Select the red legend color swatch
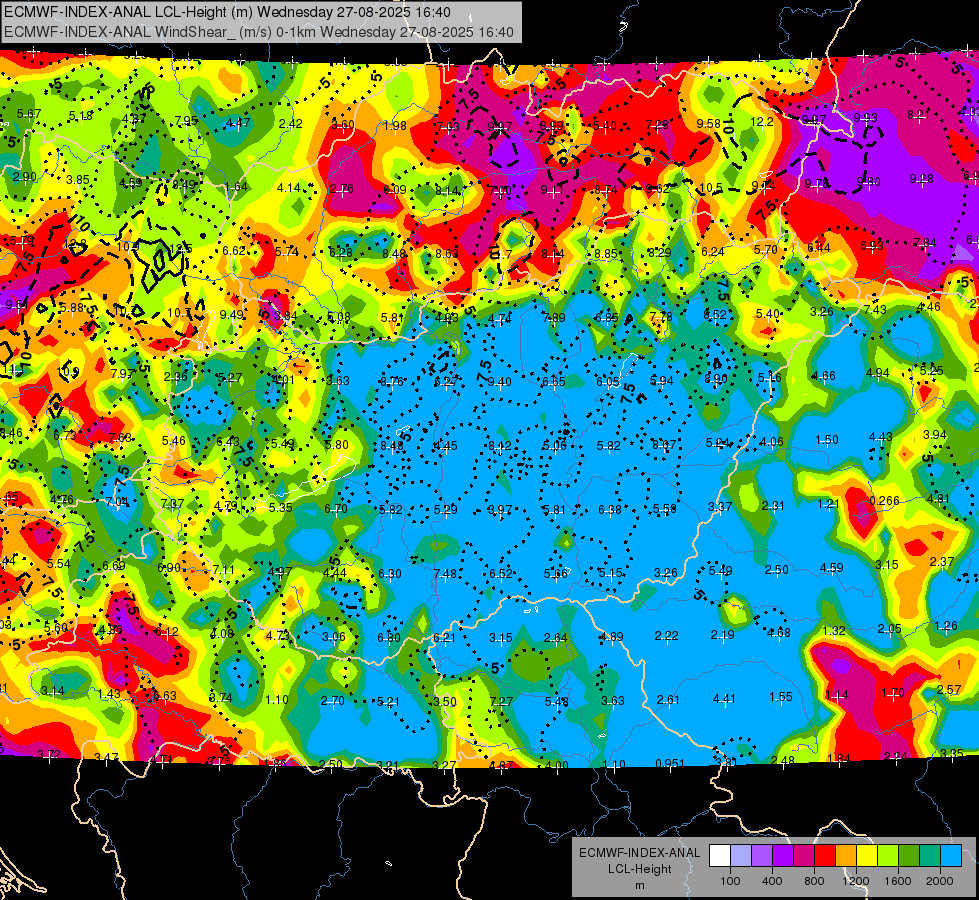Viewport: 979px width, 900px height. tap(825, 856)
